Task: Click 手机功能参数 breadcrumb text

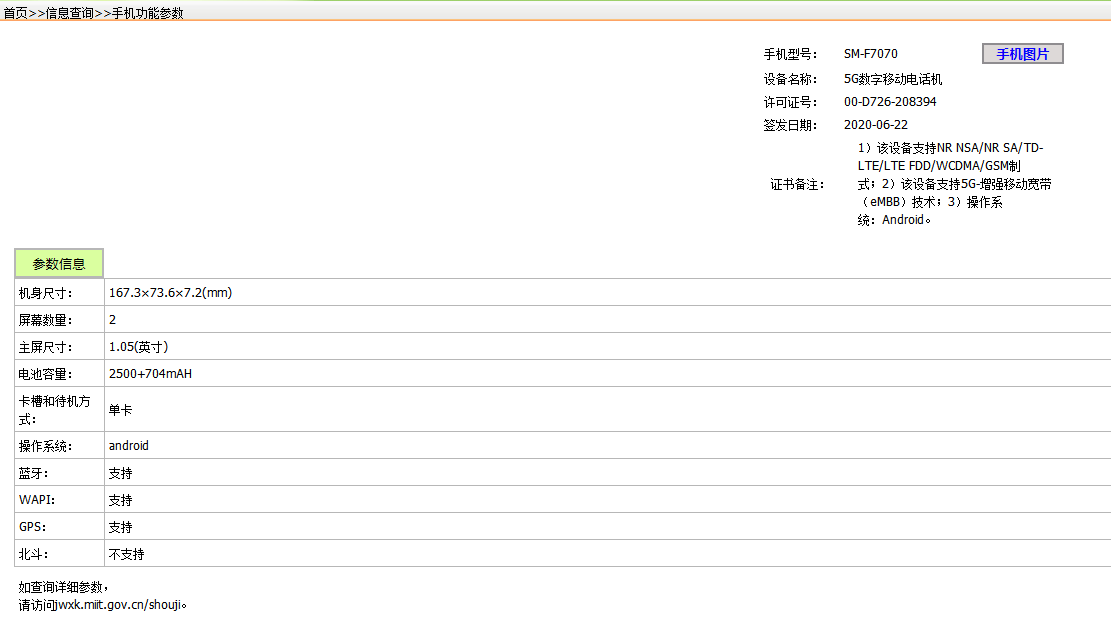Action: (x=147, y=13)
